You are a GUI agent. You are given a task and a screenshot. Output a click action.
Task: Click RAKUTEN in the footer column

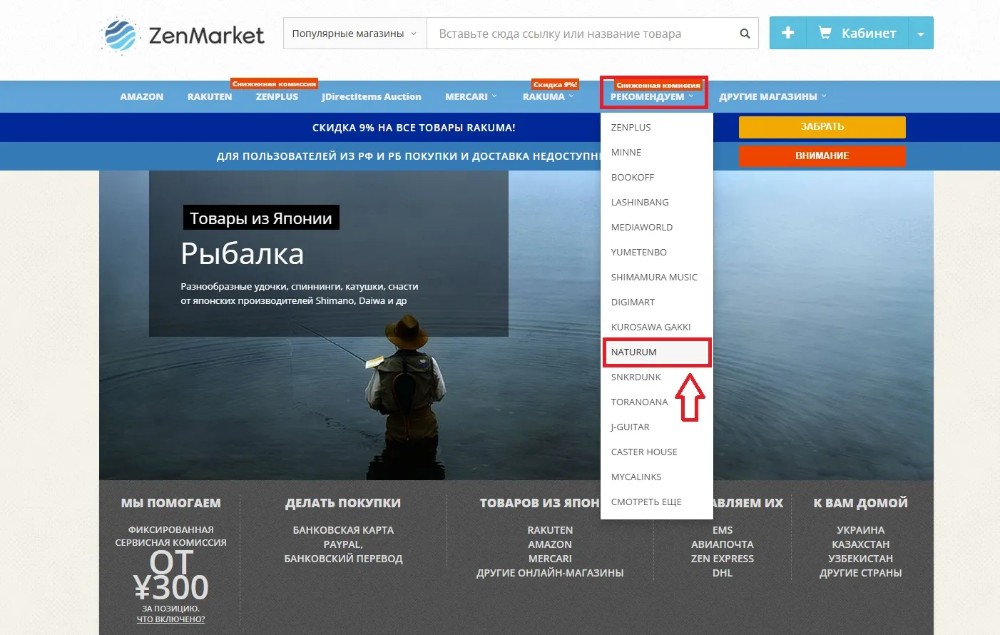550,530
